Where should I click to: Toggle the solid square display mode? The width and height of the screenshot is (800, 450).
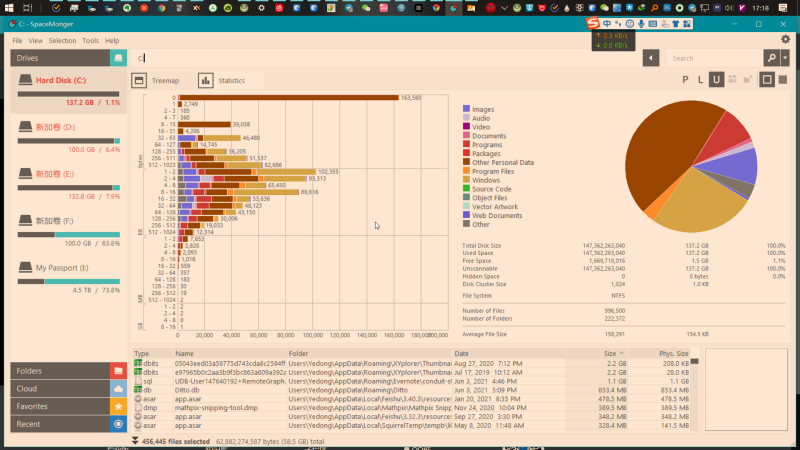767,80
